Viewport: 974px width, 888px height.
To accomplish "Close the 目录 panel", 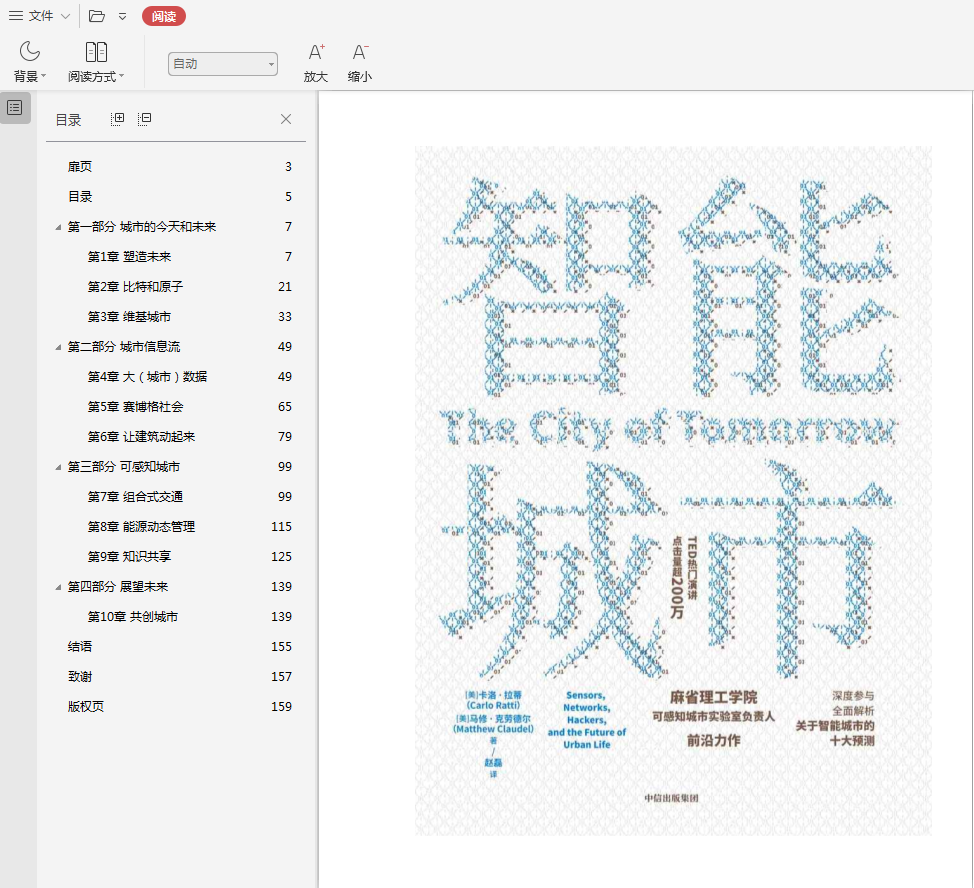I will click(286, 119).
